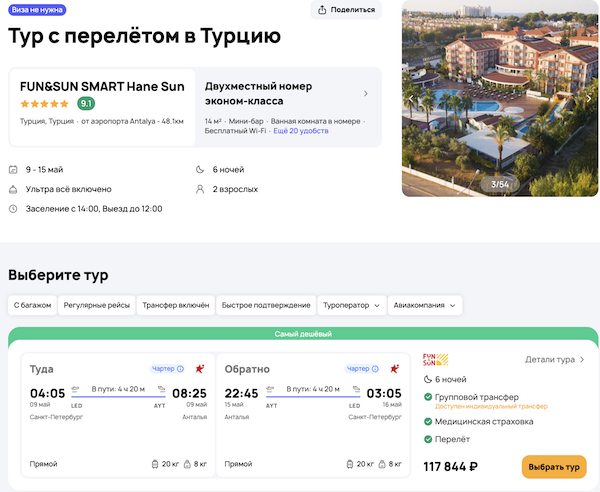The image size is (600, 492).
Task: Click the outbound flight airline logo
Action: click(200, 369)
